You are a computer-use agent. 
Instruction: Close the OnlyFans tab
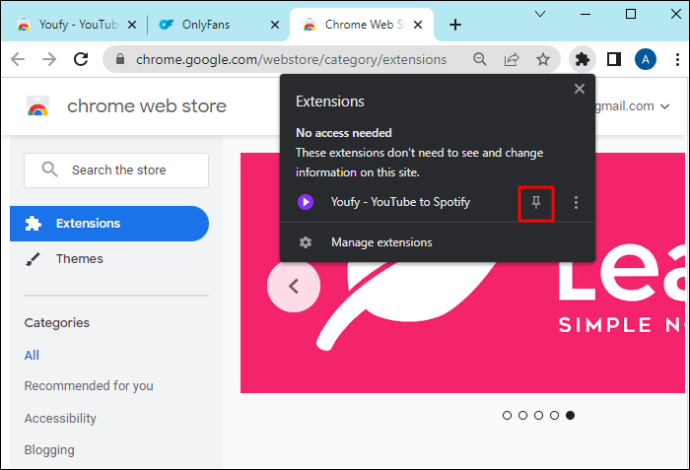(x=275, y=25)
